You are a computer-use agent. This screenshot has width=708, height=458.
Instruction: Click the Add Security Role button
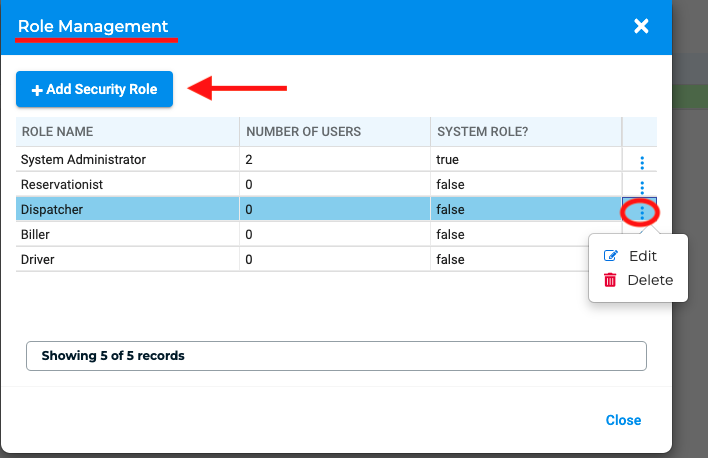(94, 89)
